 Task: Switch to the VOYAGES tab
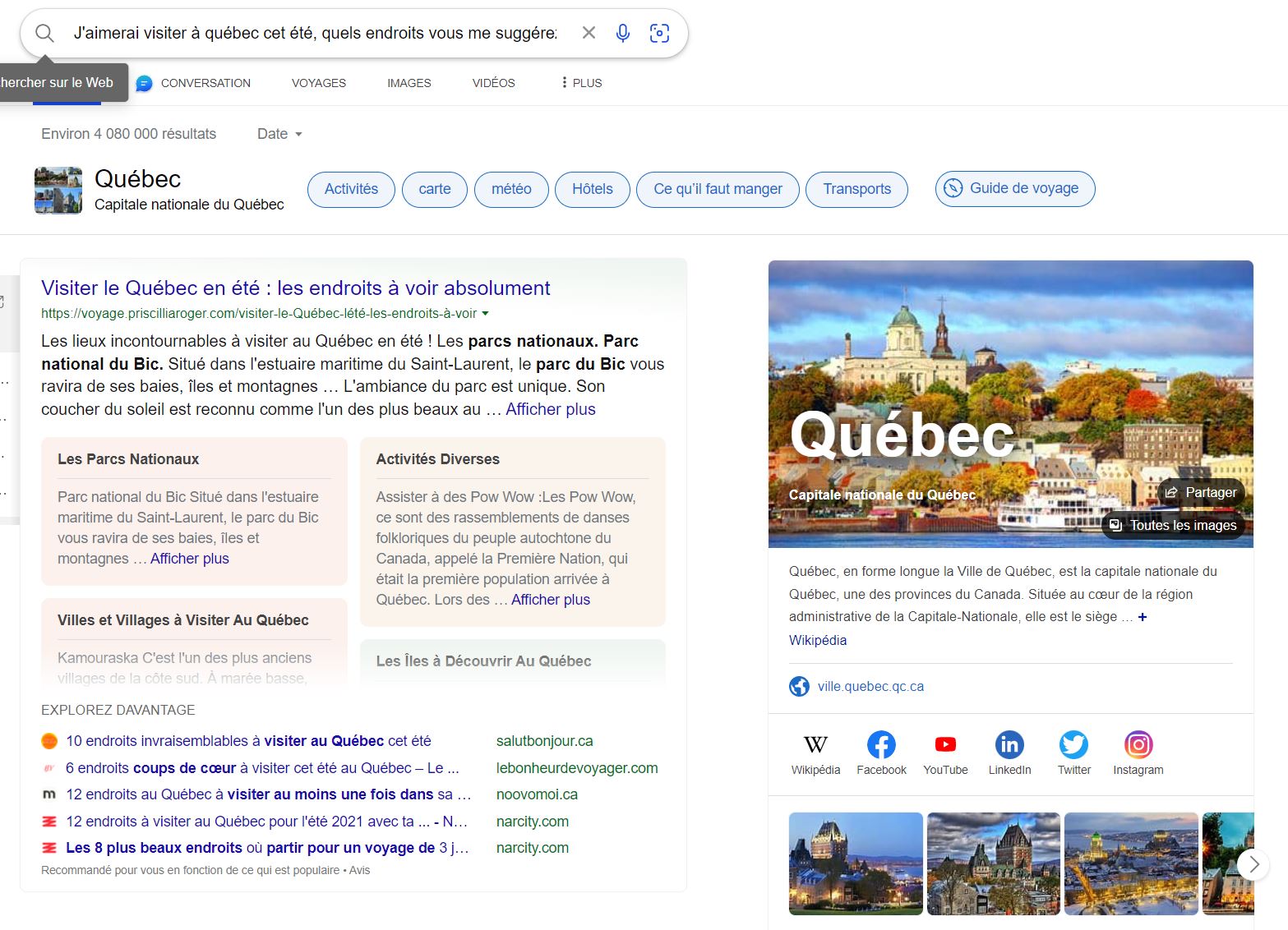point(318,83)
